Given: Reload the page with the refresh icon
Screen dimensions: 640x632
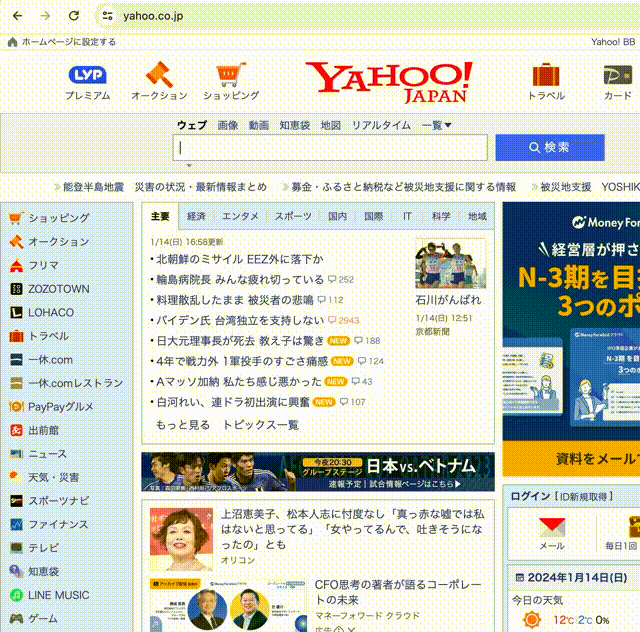Looking at the screenshot, I should (x=74, y=16).
